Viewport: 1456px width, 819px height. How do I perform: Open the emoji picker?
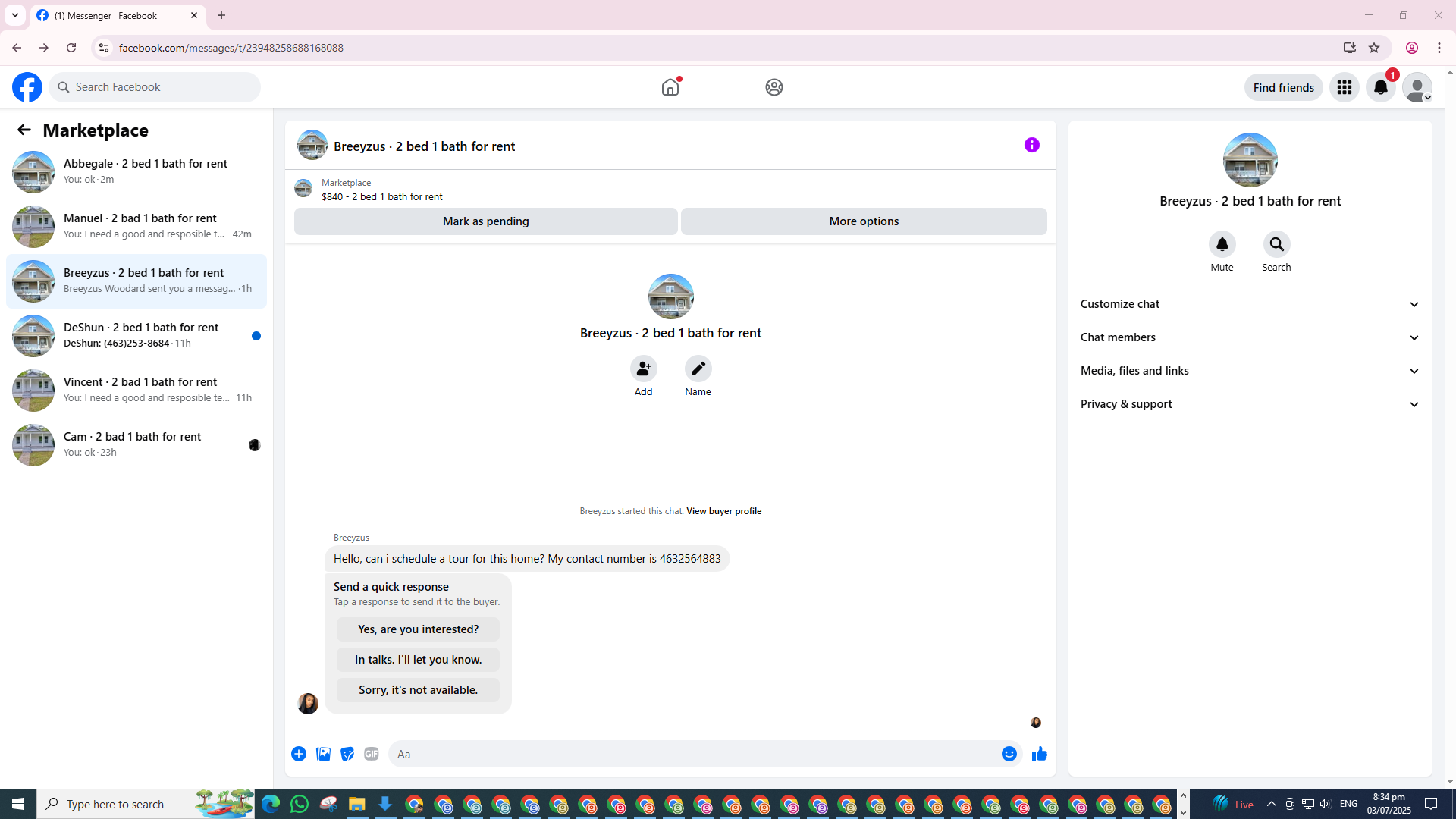pyautogui.click(x=1009, y=754)
